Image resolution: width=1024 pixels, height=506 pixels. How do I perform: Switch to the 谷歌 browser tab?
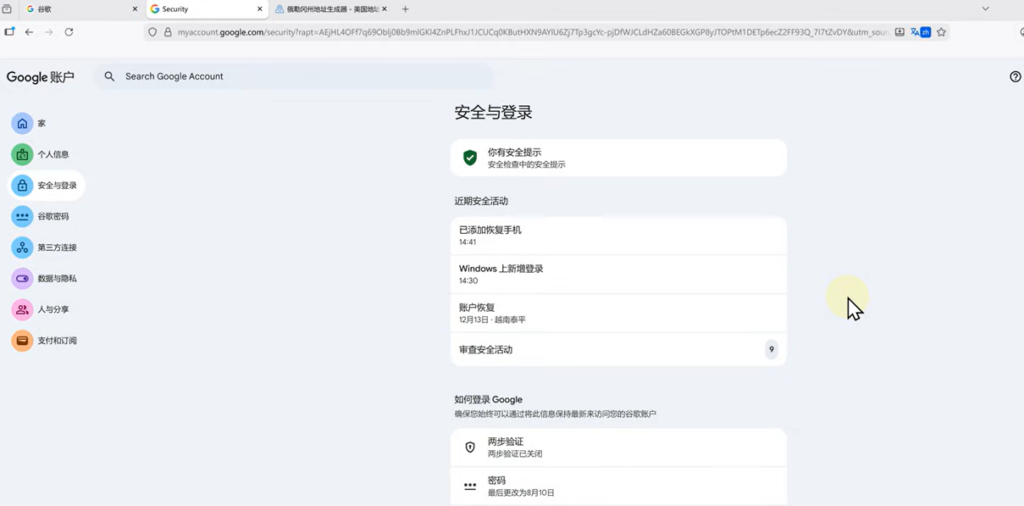[x=73, y=9]
